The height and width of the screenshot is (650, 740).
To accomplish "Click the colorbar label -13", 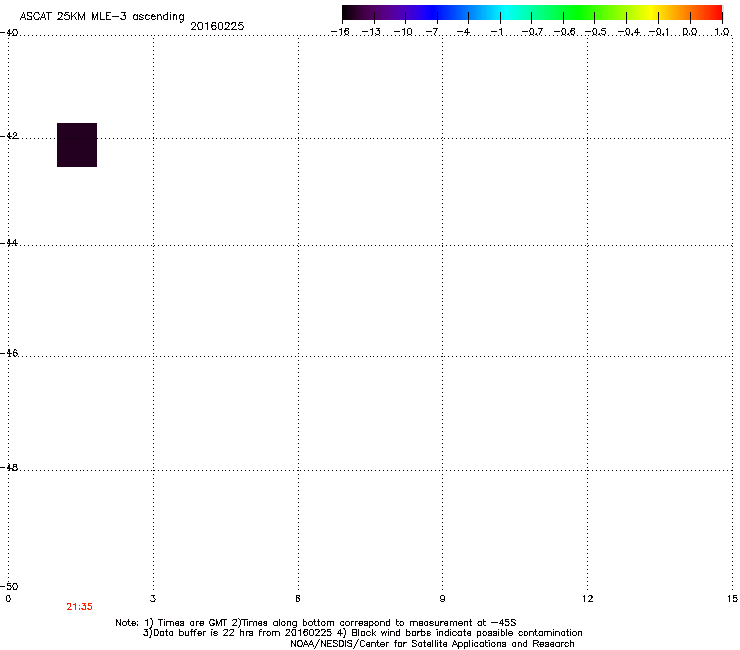I will [x=371, y=32].
